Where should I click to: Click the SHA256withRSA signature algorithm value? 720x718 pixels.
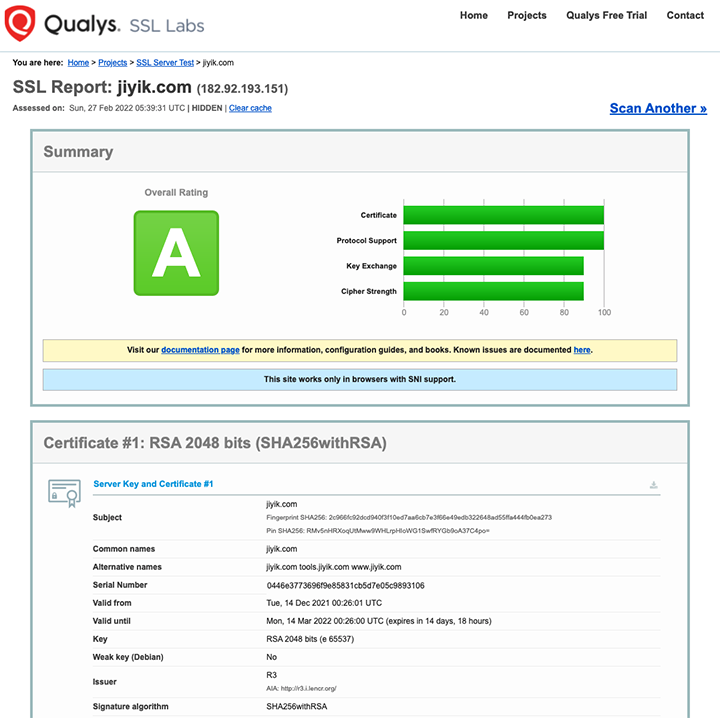pos(297,706)
